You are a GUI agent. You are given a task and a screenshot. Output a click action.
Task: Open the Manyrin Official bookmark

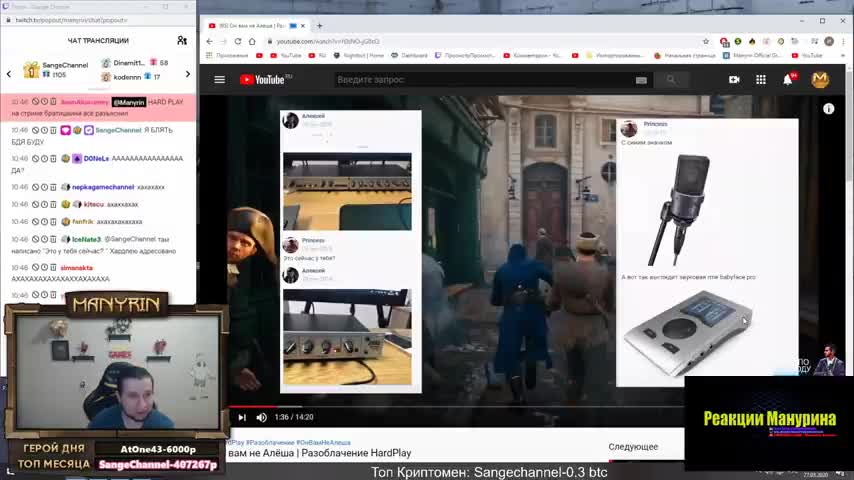[753, 56]
